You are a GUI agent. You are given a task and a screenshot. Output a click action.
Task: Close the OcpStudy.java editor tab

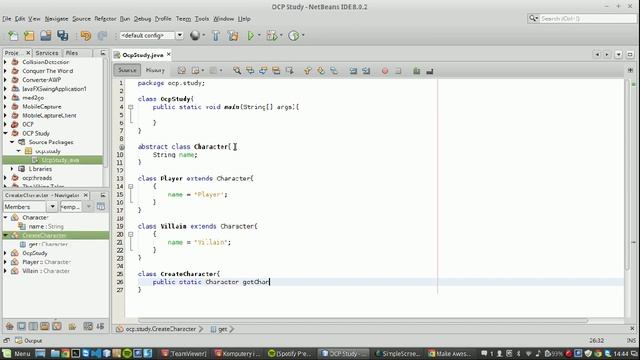[x=169, y=54]
